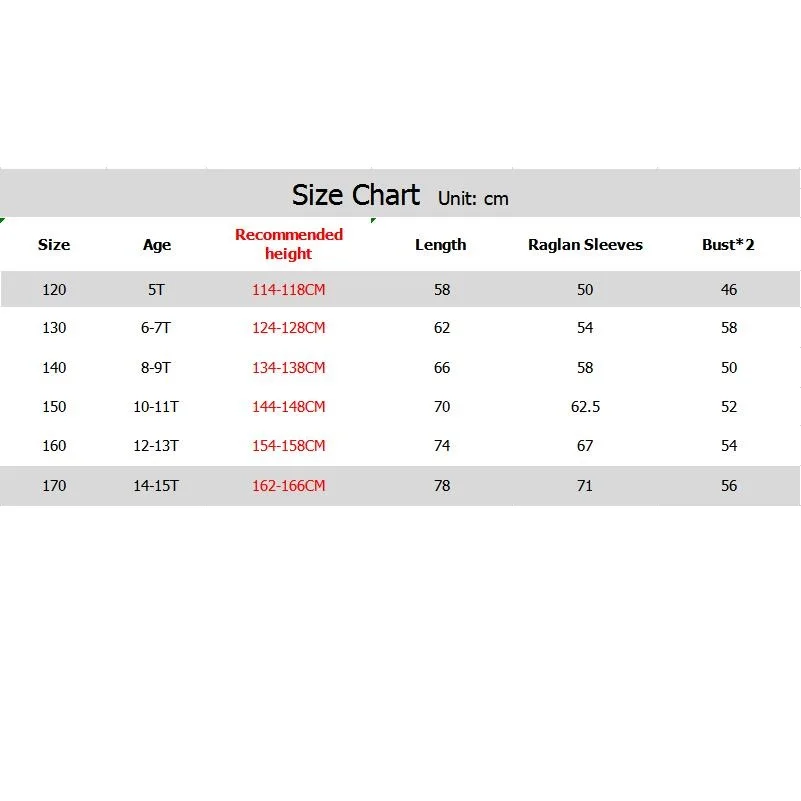Screen dimensions: 801x801
Task: Select the 114-118CM height cell
Action: [289, 290]
